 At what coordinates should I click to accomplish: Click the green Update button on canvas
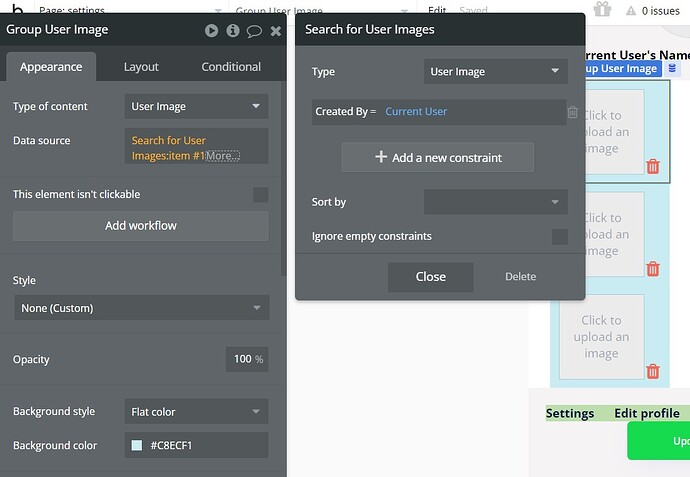tap(659, 440)
